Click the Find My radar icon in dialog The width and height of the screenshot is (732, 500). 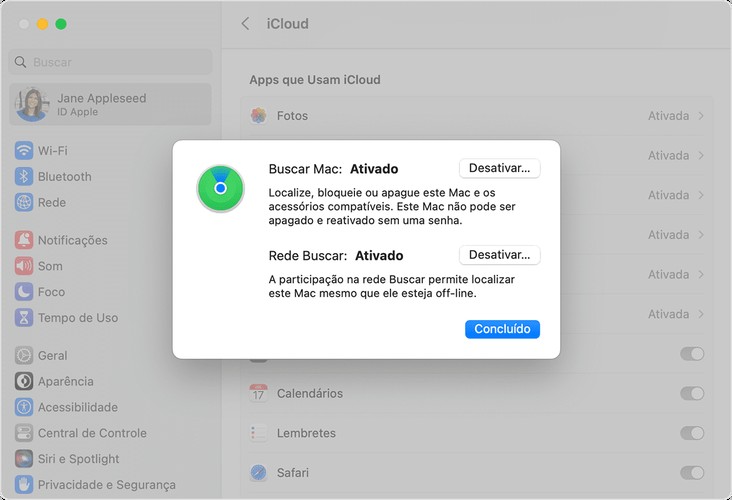pos(220,188)
